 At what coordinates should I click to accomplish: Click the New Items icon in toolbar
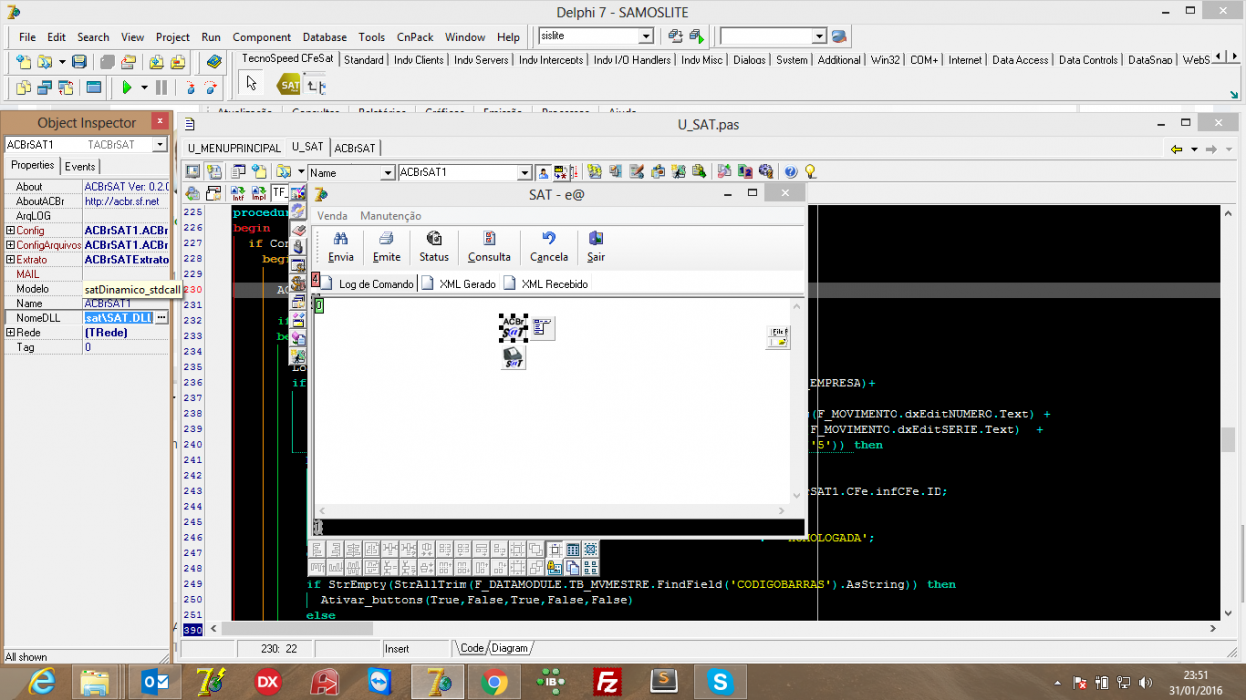(x=23, y=62)
